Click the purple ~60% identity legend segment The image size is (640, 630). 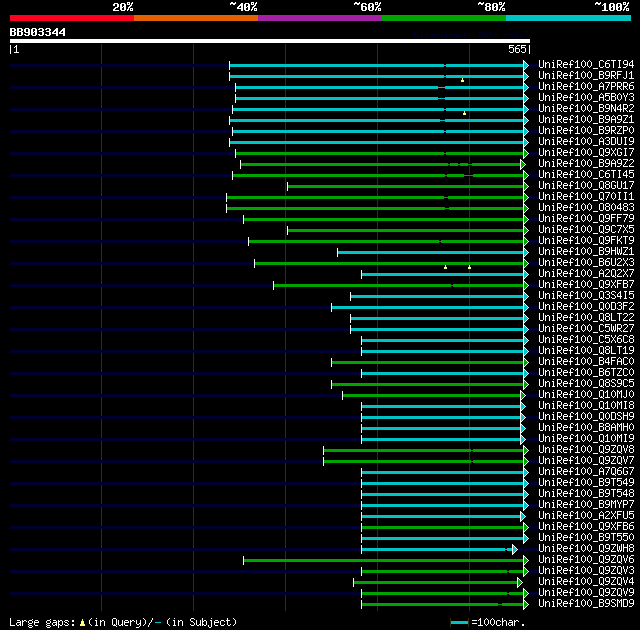pyautogui.click(x=320, y=18)
